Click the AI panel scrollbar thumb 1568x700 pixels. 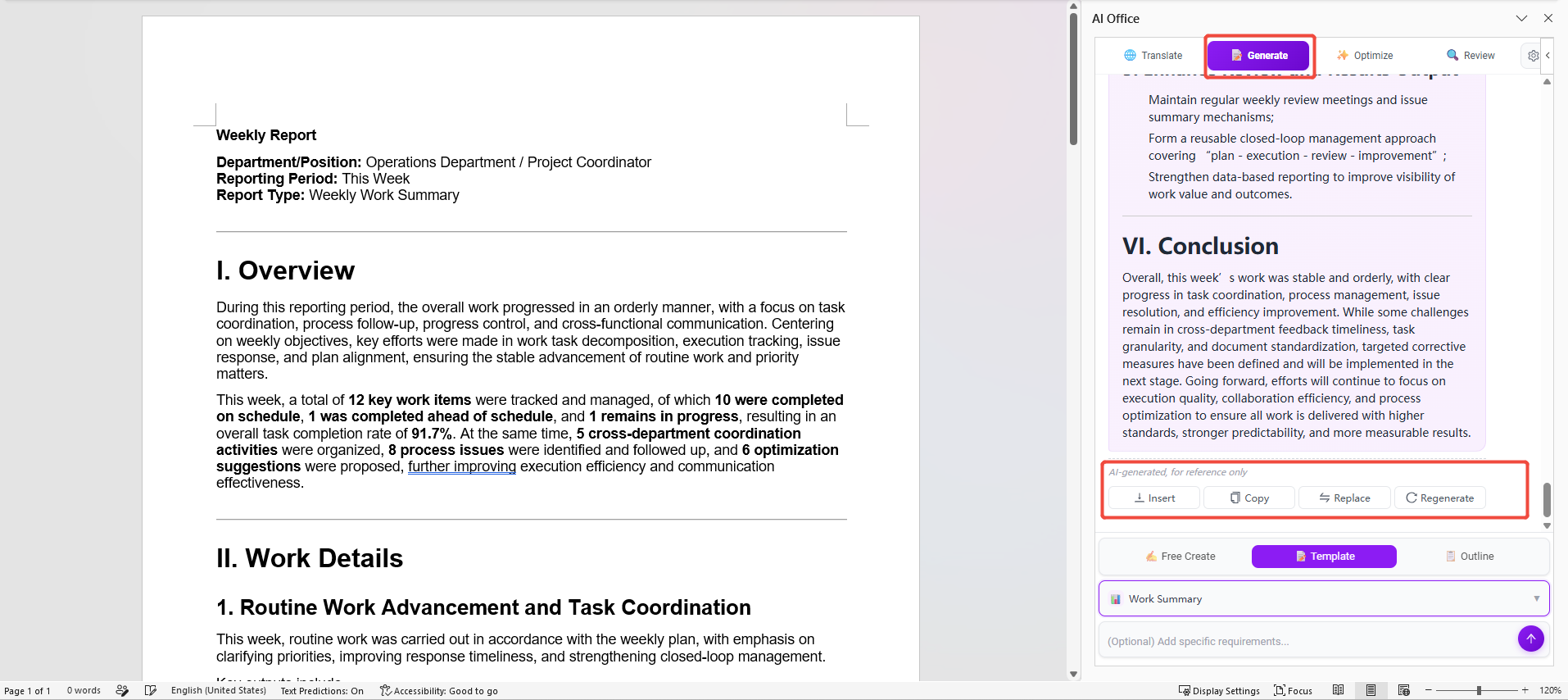1547,500
